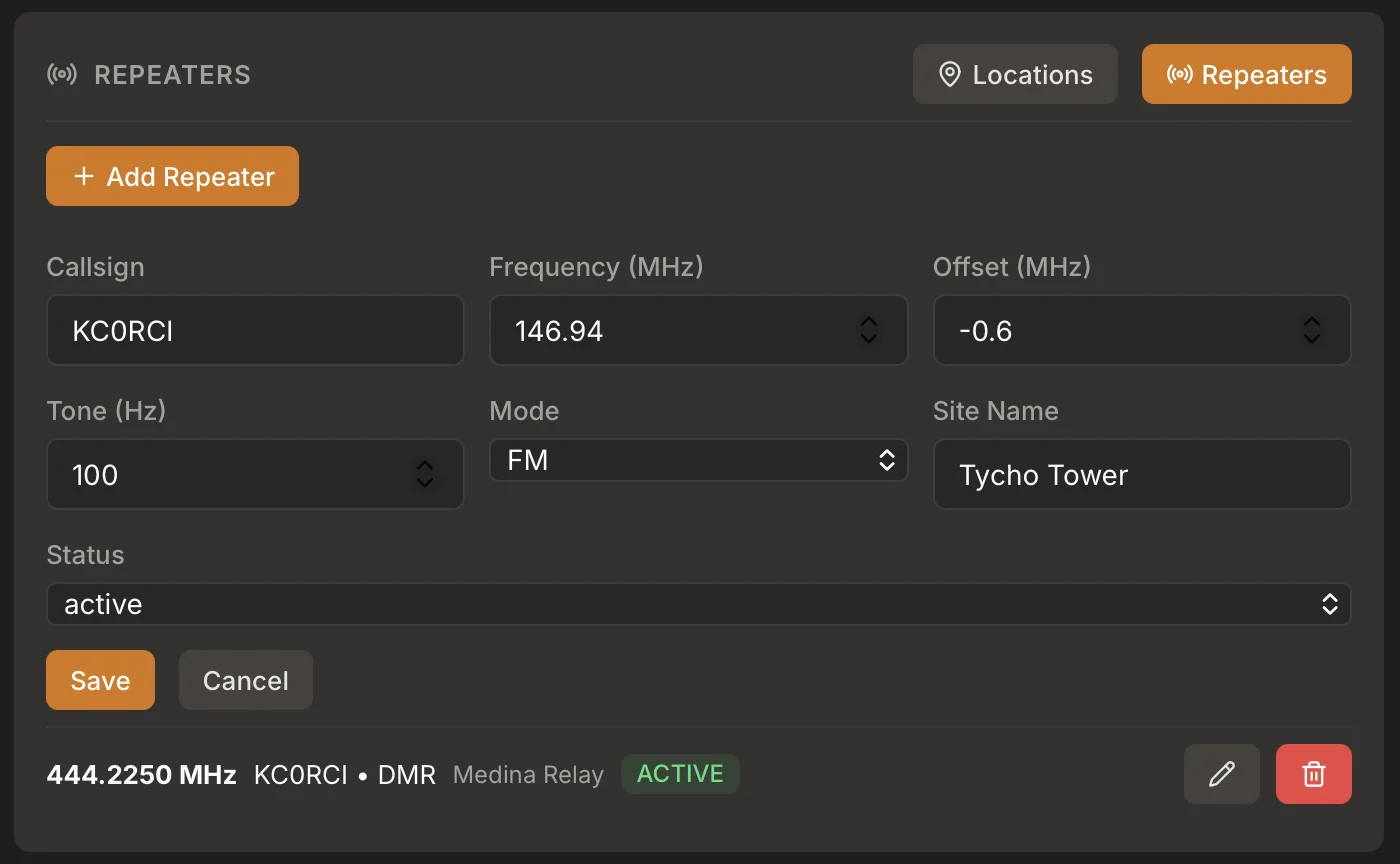The height and width of the screenshot is (864, 1400).
Task: Focus the Callsign input field
Action: [x=255, y=330]
